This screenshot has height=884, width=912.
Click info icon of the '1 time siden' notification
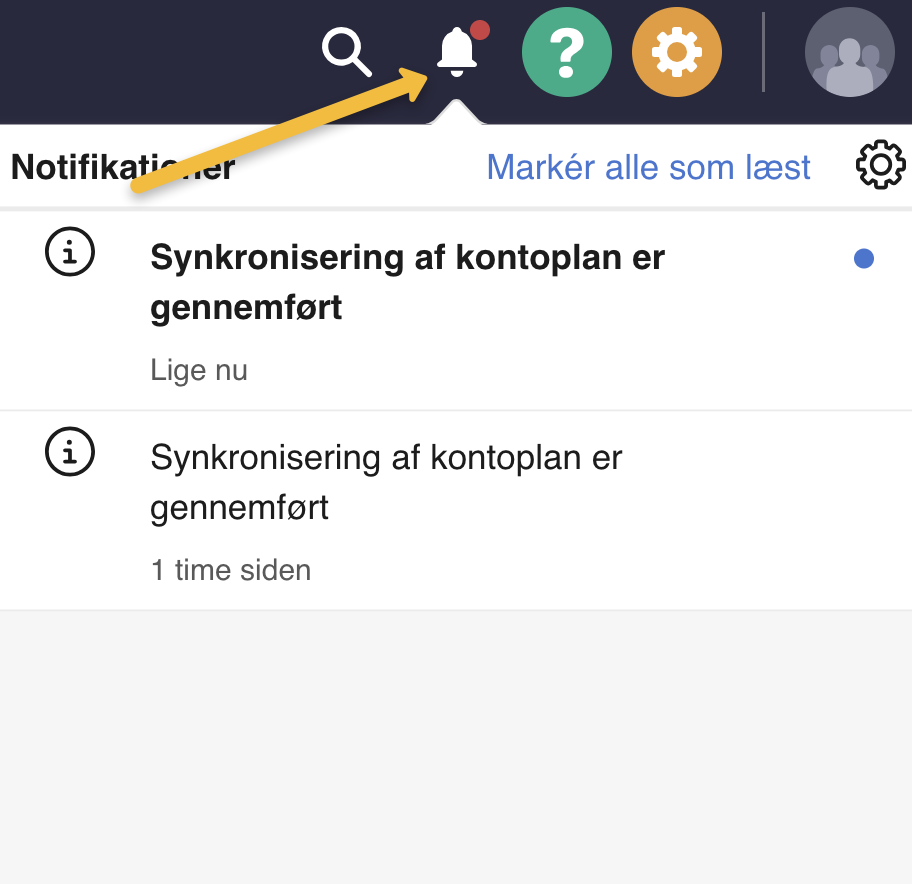point(70,454)
